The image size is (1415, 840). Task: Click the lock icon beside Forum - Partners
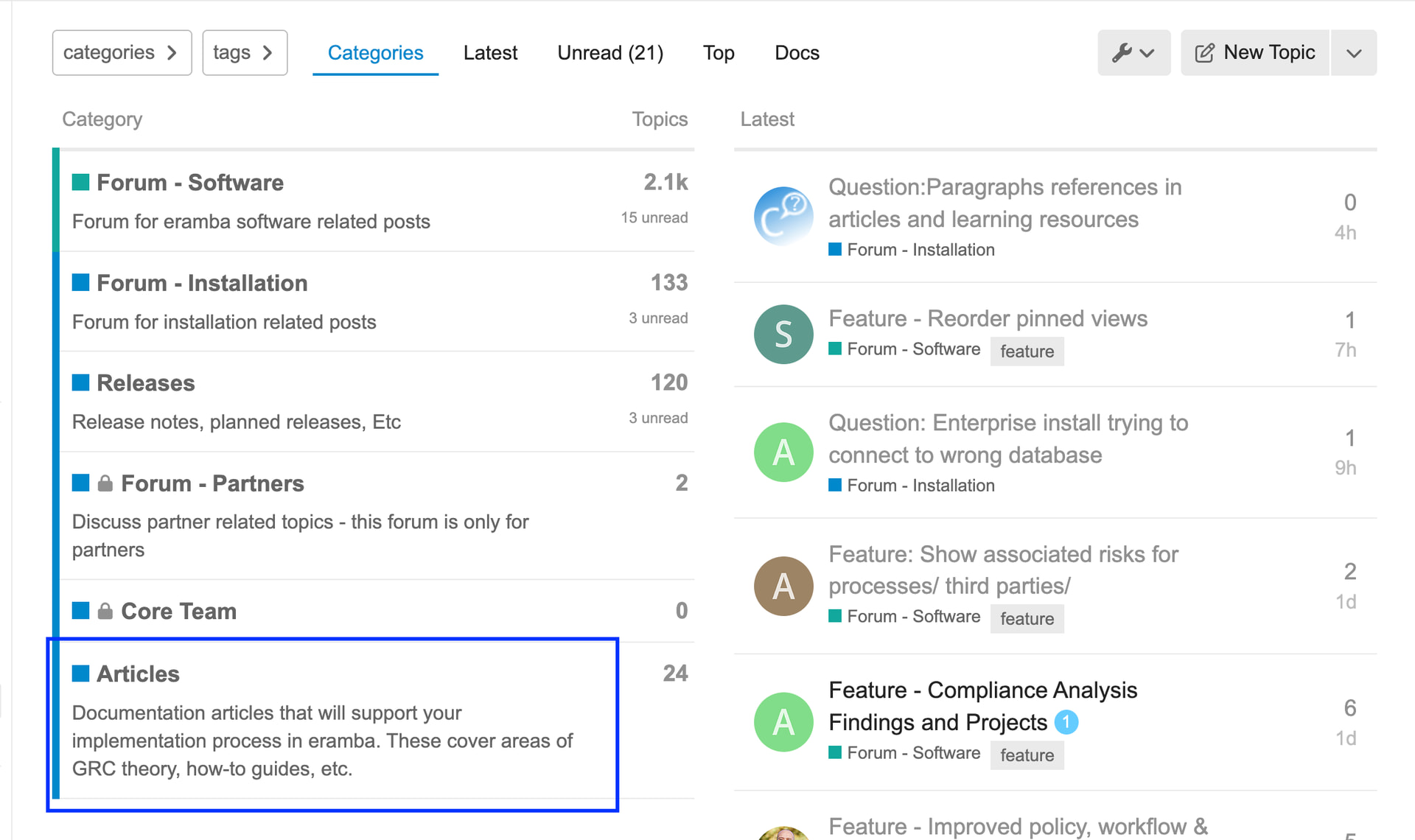[105, 483]
